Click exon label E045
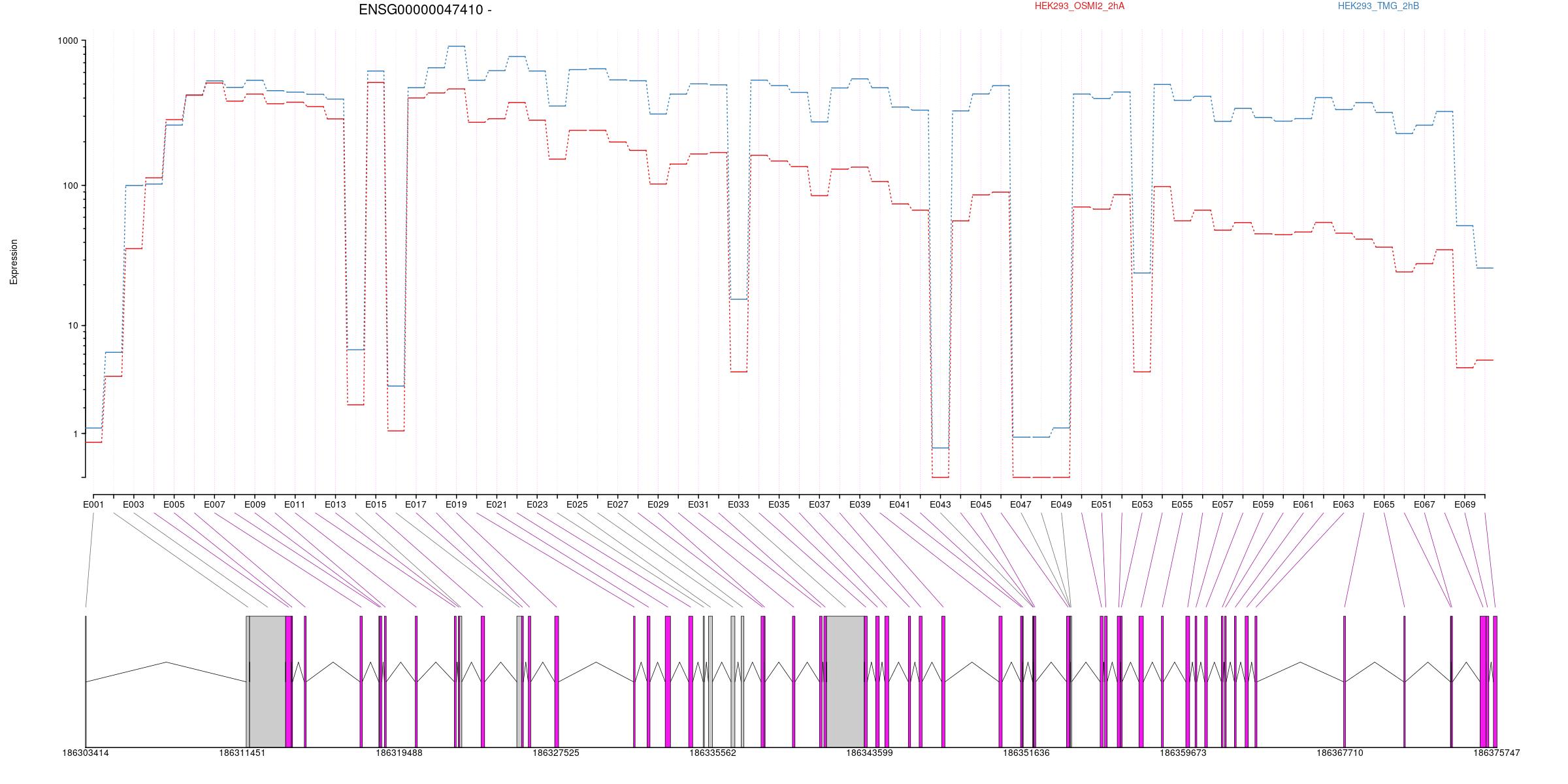 pos(981,504)
